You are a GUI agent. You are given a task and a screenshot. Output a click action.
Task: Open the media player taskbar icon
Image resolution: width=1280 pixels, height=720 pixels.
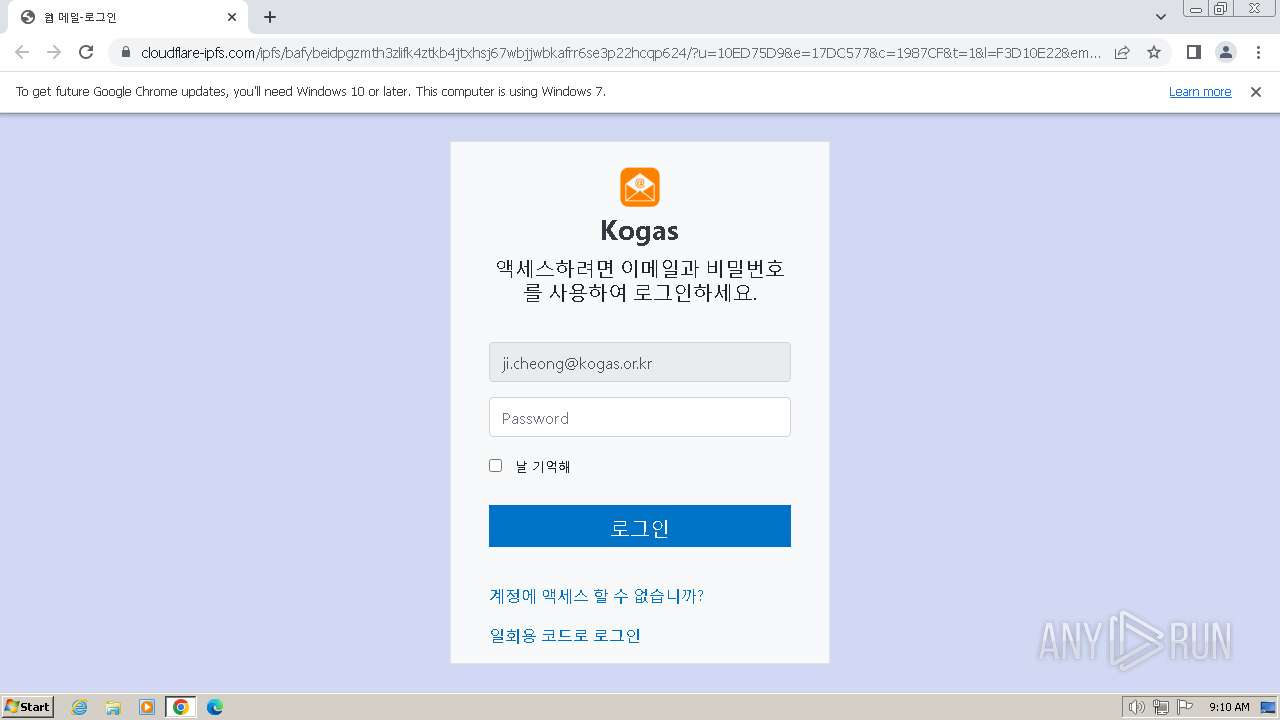[x=147, y=707]
